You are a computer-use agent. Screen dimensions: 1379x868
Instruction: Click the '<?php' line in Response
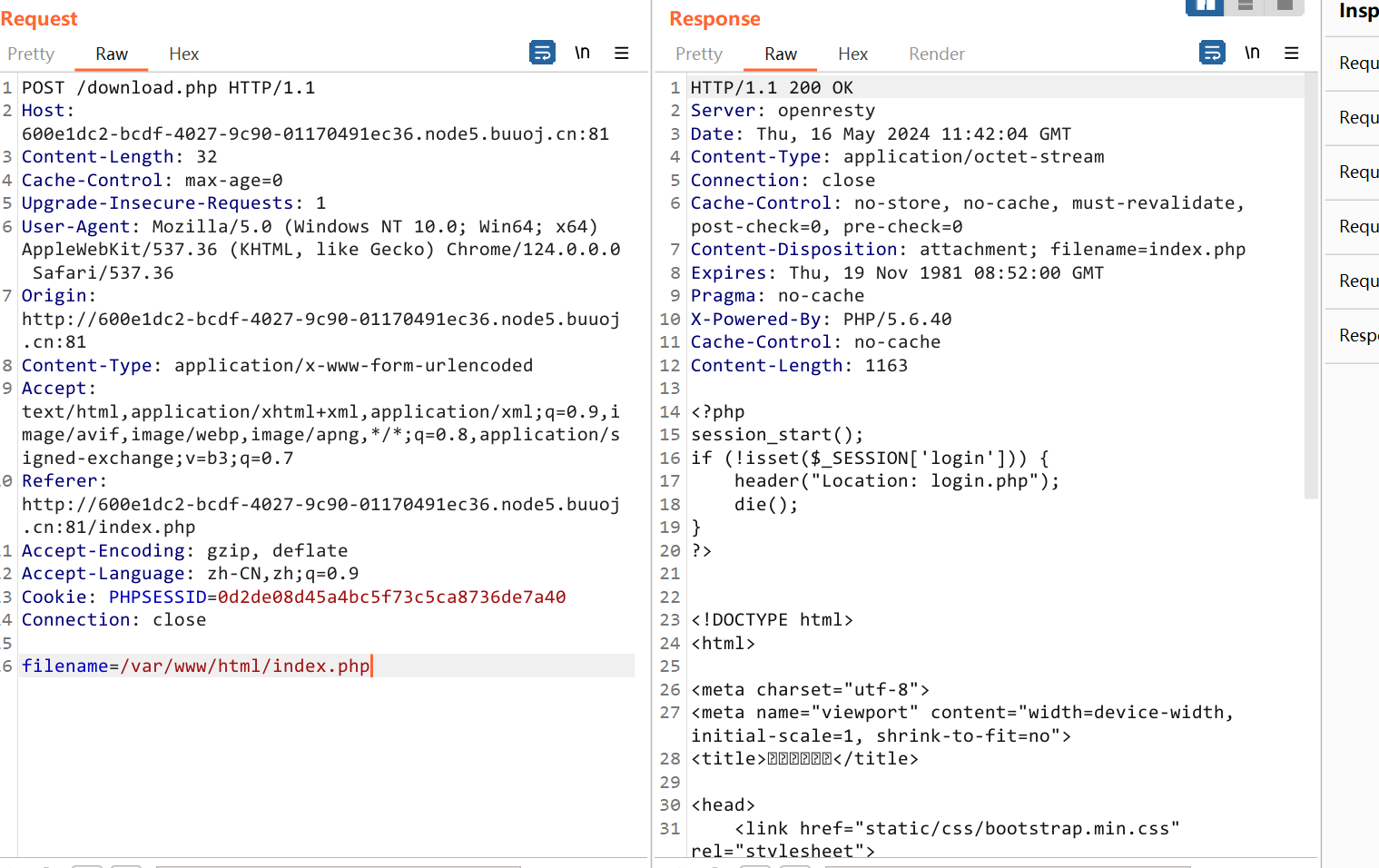[x=718, y=412]
